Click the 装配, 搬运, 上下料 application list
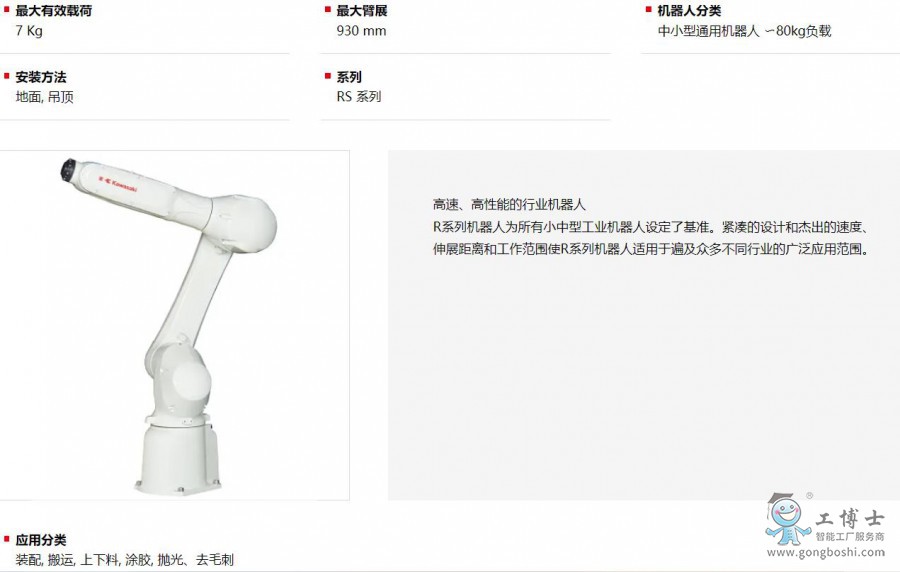The width and height of the screenshot is (900, 572). pyautogui.click(x=125, y=559)
